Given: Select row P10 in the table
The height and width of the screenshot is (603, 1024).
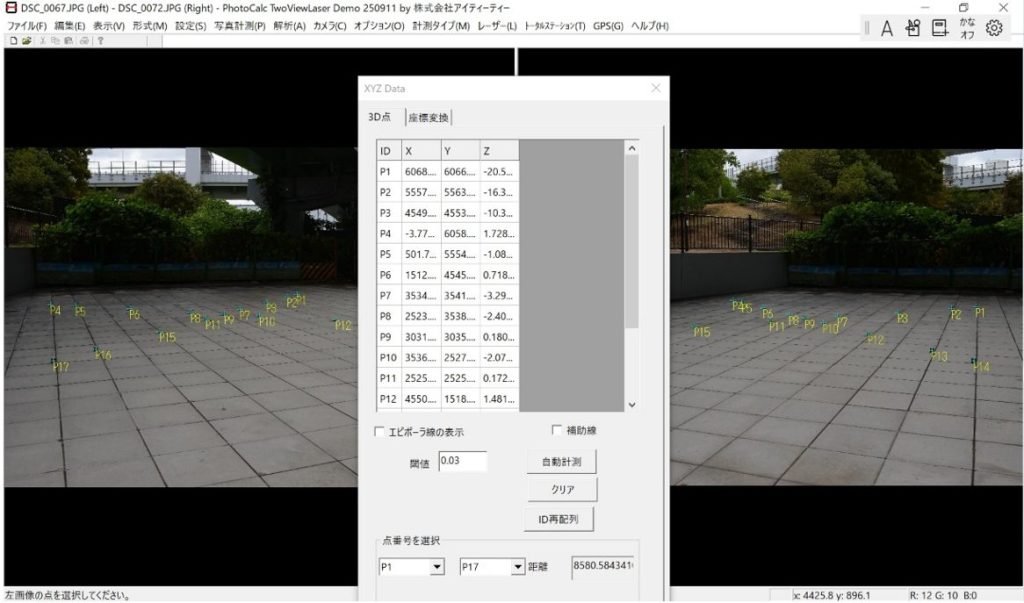Looking at the screenshot, I should click(x=448, y=357).
